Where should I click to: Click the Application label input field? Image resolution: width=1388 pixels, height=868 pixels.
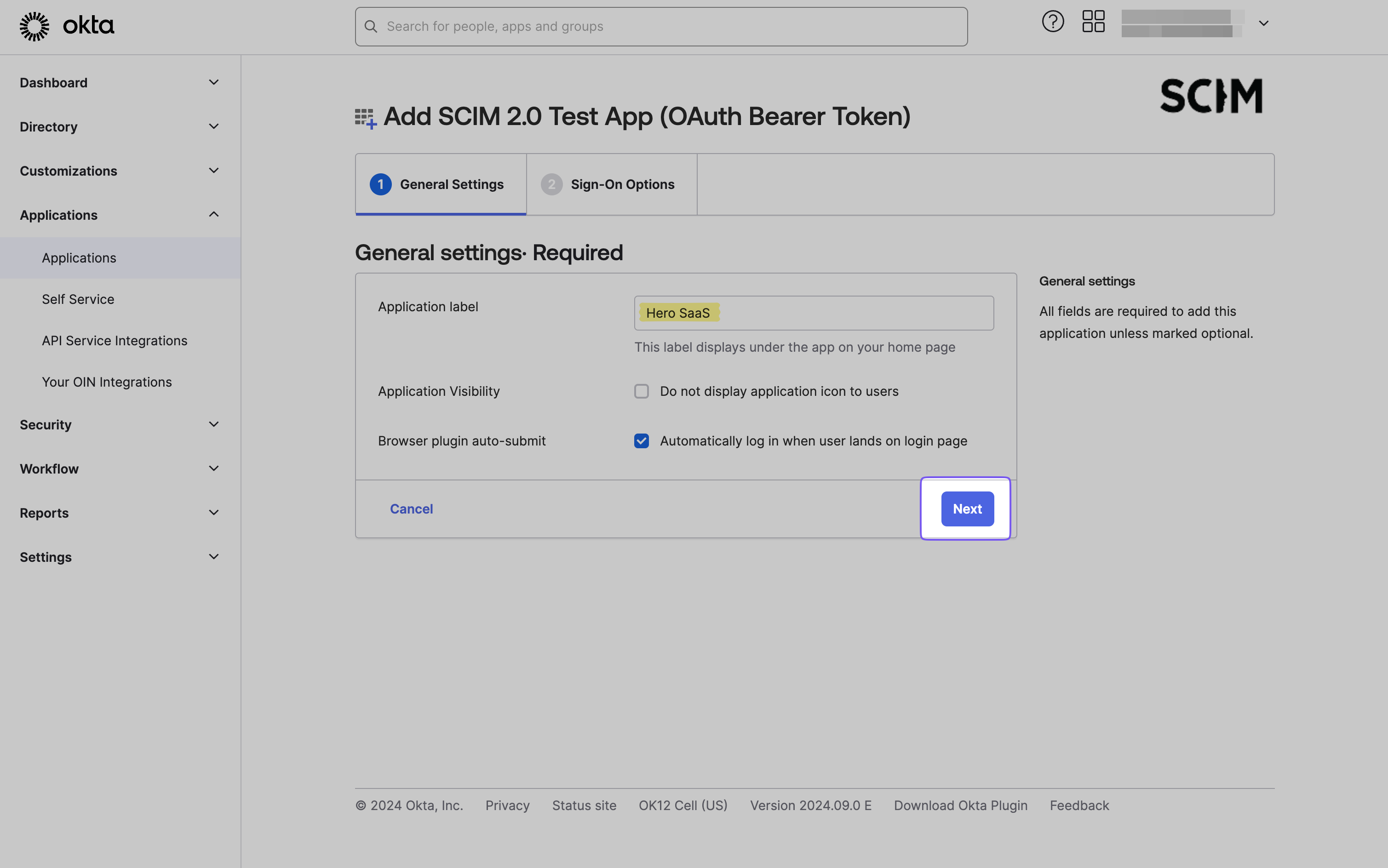[x=814, y=312]
